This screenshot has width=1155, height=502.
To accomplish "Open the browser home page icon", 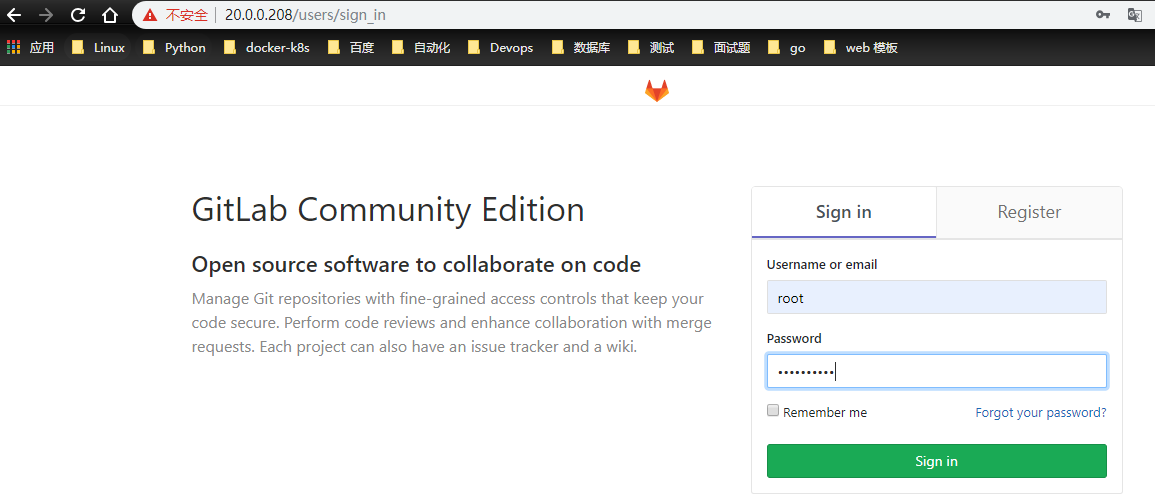I will 110,15.
